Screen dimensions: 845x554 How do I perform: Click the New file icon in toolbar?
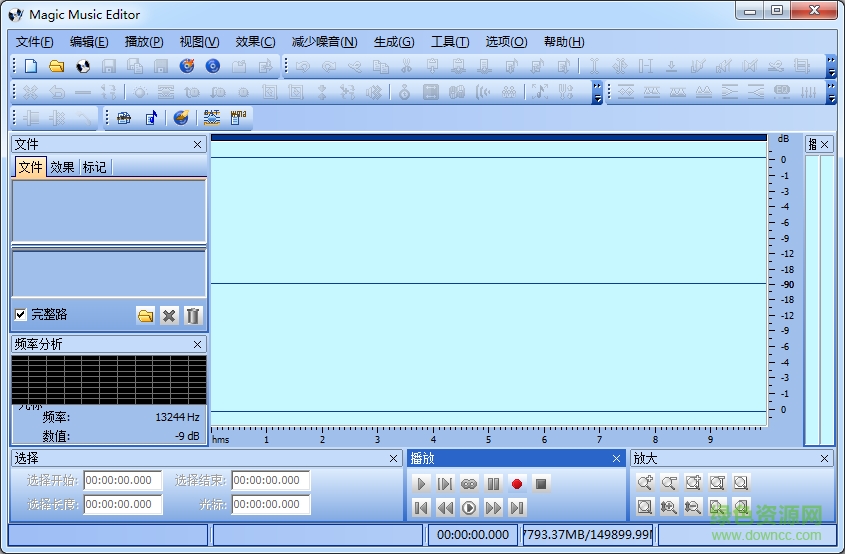(31, 67)
